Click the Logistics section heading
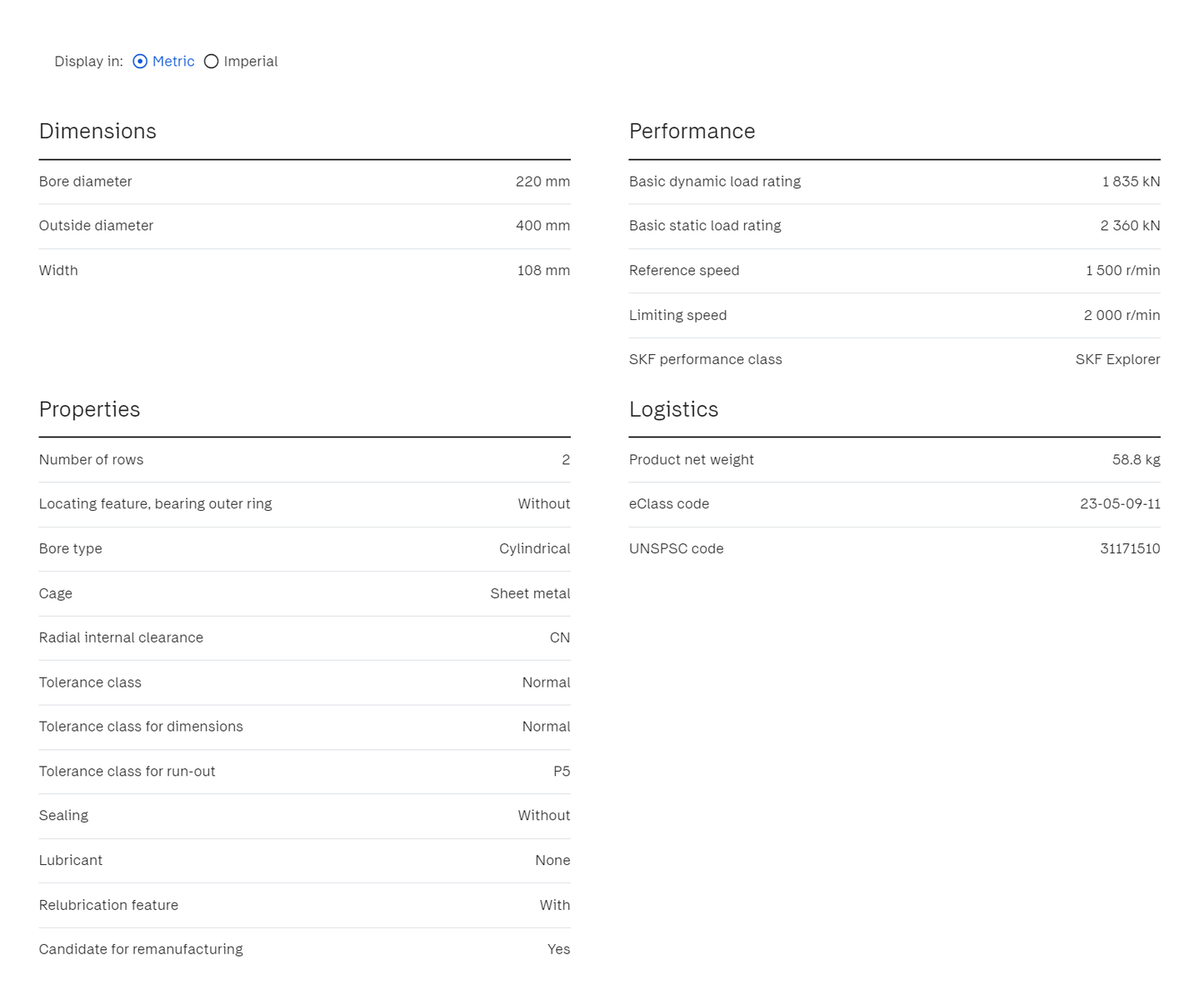The height and width of the screenshot is (995, 1204). coord(673,409)
